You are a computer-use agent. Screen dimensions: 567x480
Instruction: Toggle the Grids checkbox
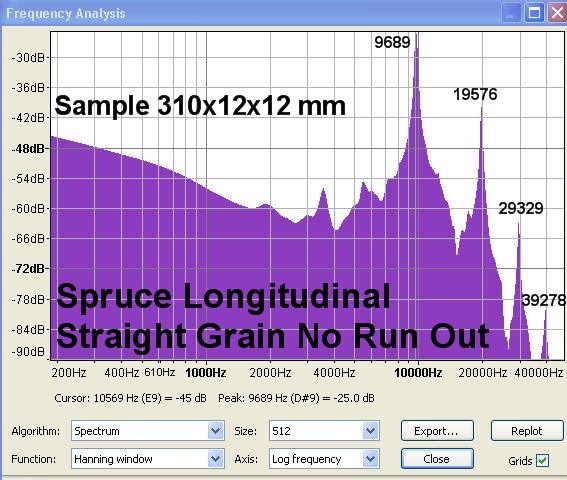coord(542,460)
